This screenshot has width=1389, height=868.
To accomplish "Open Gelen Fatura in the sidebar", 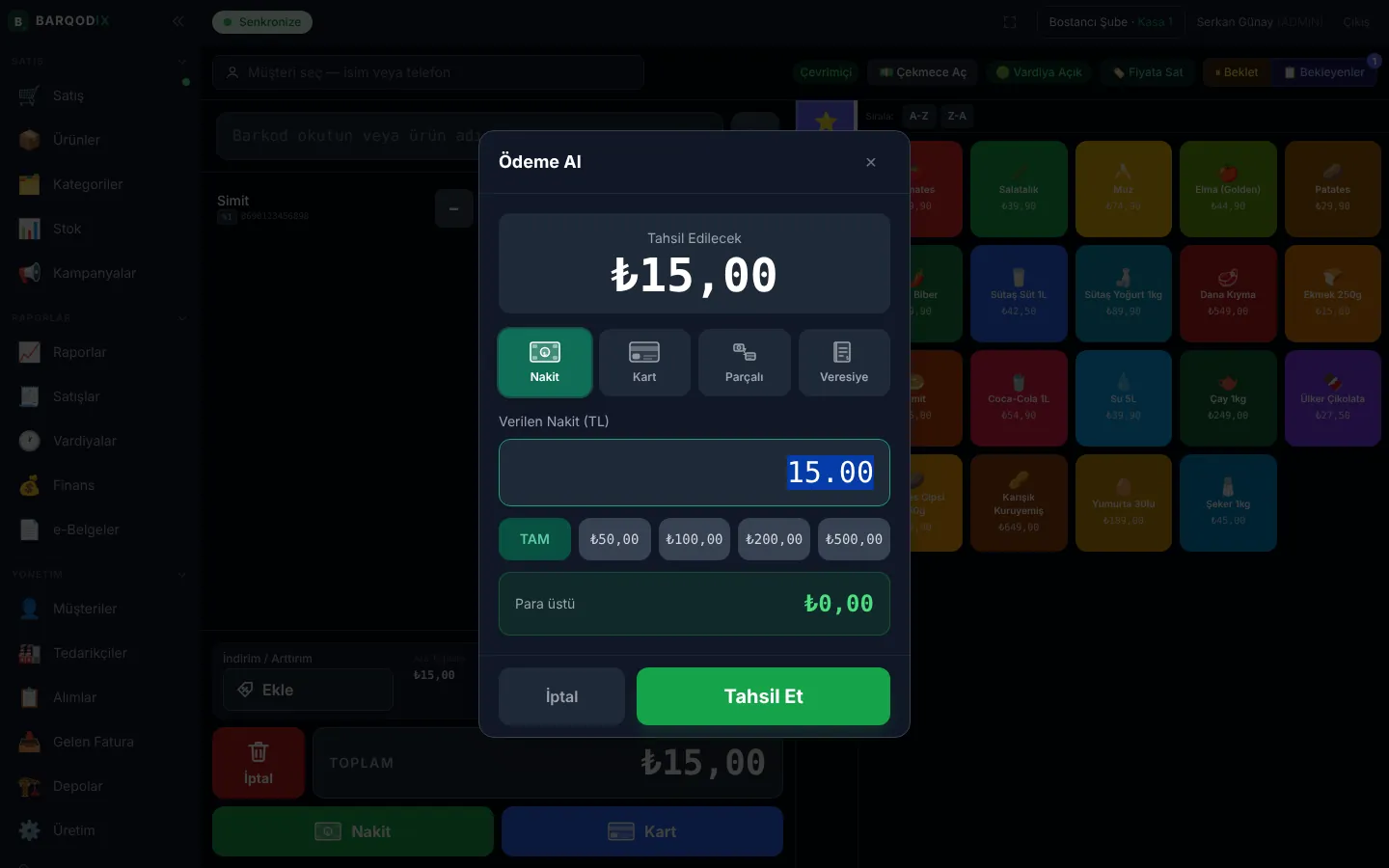I will (100, 742).
